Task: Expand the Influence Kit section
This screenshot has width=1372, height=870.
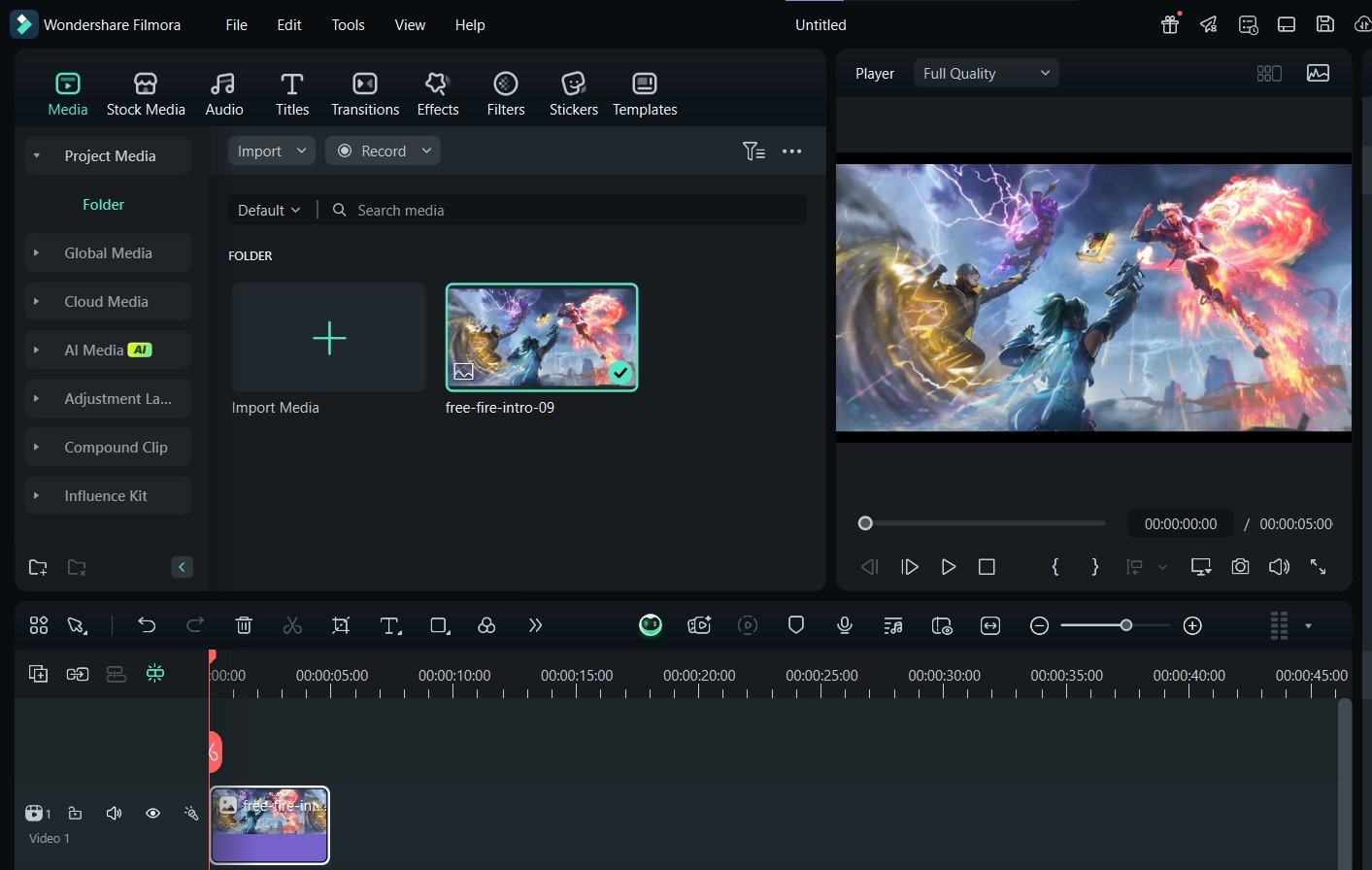Action: click(36, 495)
